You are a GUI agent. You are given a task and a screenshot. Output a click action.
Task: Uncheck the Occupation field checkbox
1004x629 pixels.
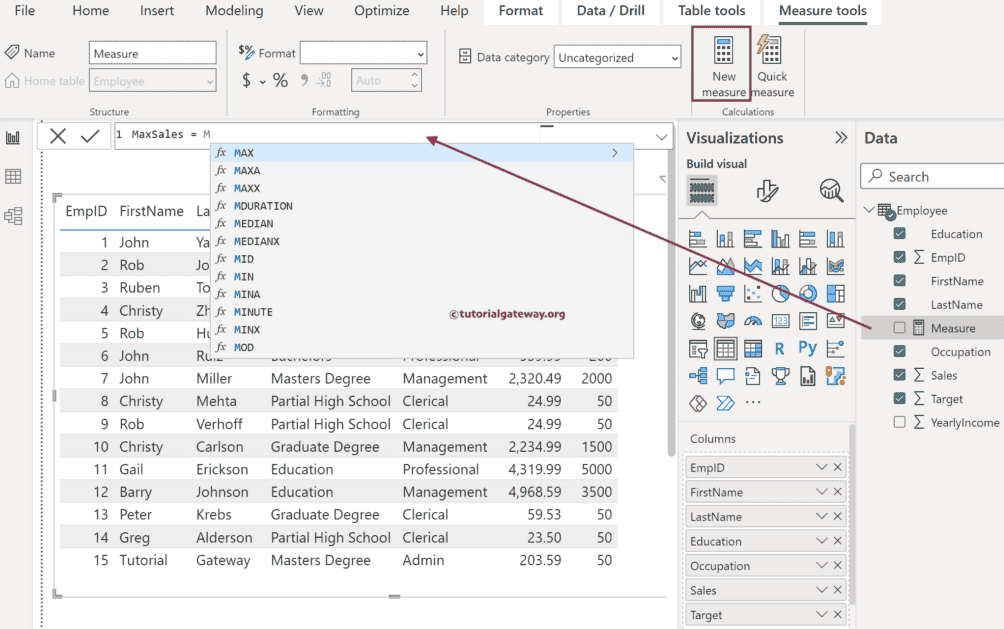click(900, 352)
